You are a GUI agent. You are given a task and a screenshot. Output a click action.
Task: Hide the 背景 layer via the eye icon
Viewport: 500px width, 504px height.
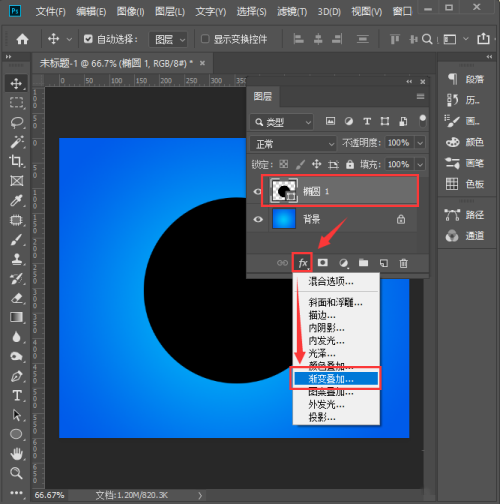tap(258, 219)
